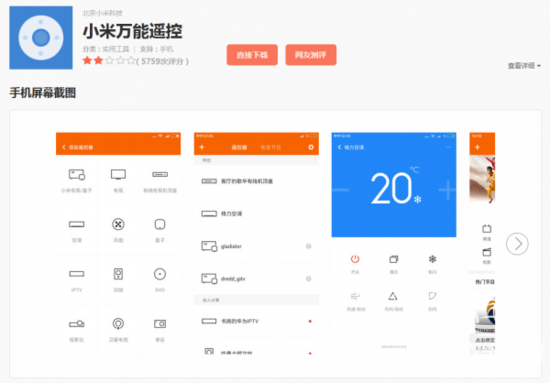Click the next screenshot arrow
This screenshot has height=383, width=550.
coord(517,243)
